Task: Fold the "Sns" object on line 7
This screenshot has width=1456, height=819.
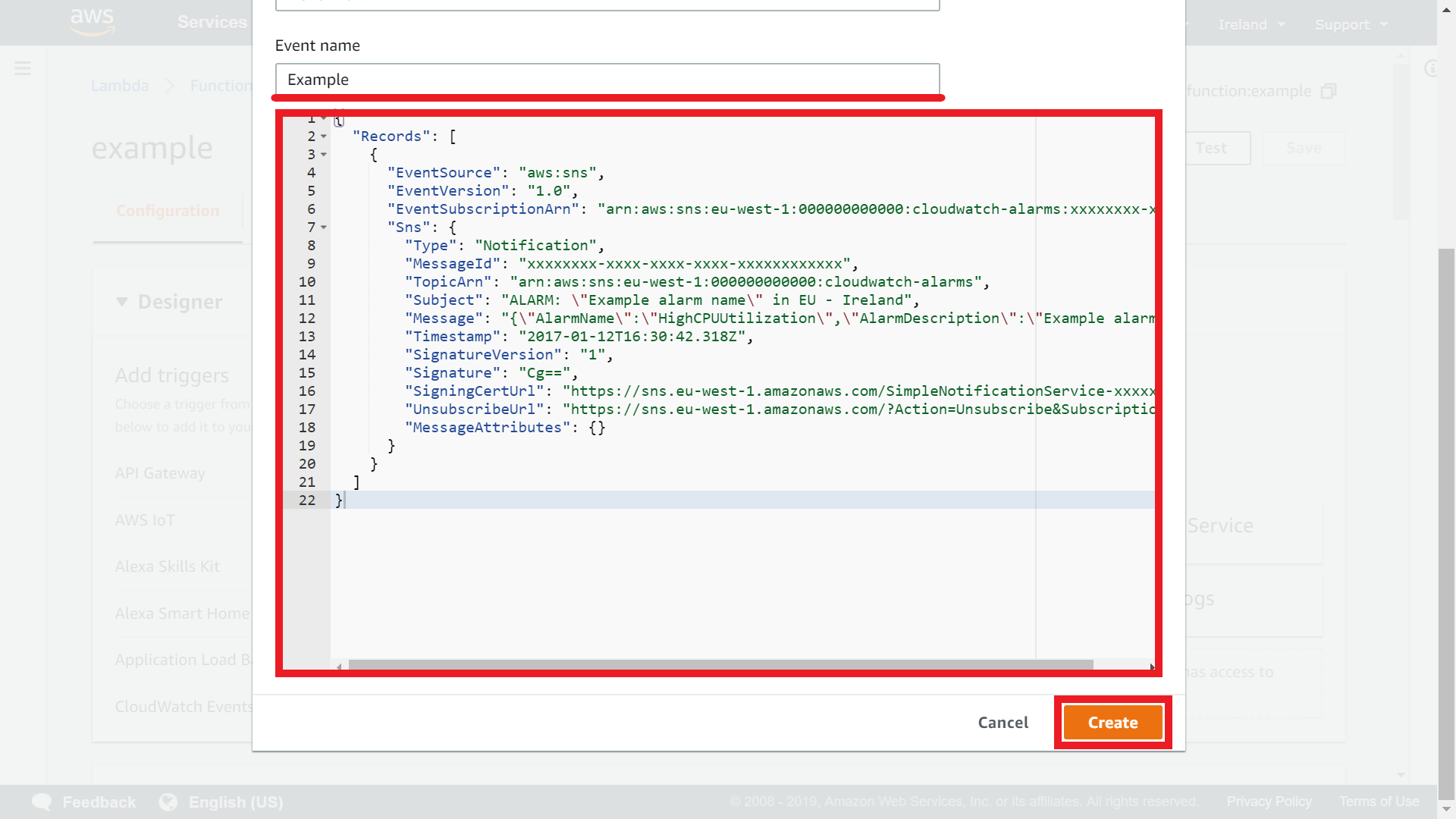Action: [324, 227]
